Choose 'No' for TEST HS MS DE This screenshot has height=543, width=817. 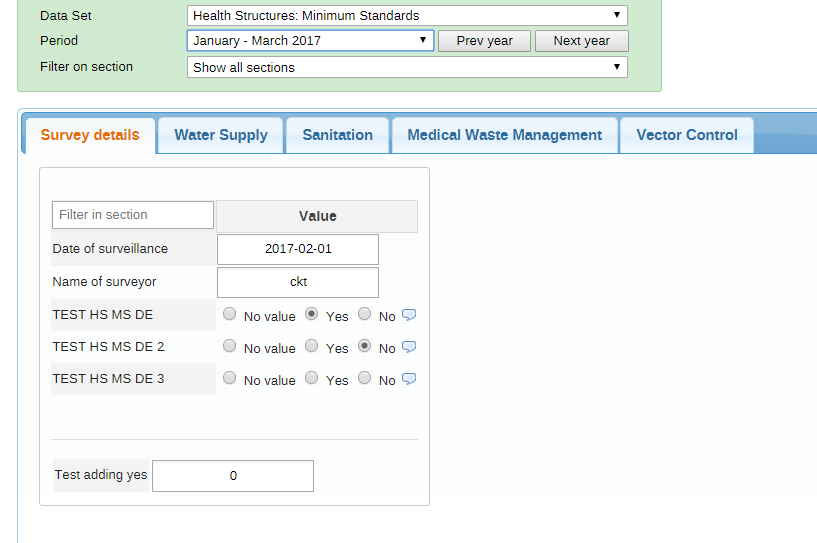pos(364,314)
